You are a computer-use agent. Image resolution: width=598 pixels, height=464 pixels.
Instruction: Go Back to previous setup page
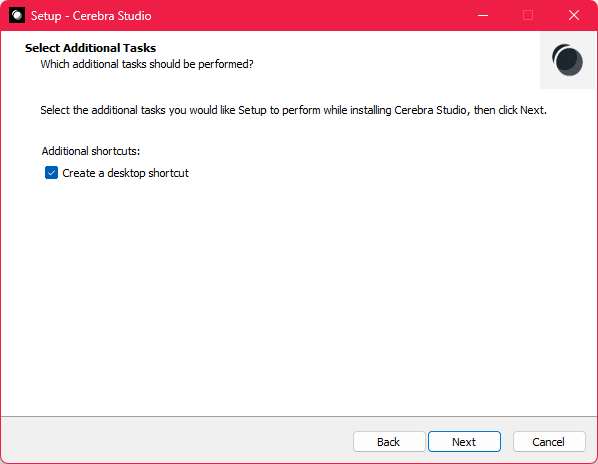point(389,442)
